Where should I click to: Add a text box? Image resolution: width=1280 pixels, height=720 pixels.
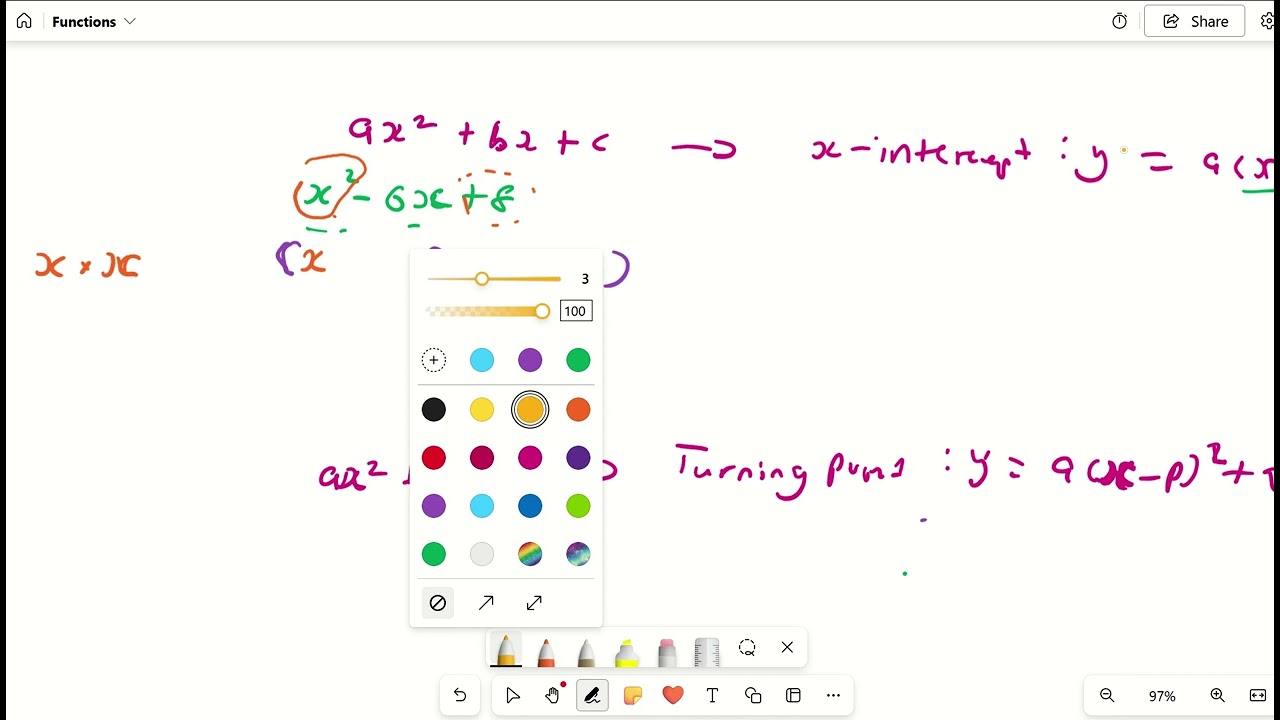tap(713, 695)
